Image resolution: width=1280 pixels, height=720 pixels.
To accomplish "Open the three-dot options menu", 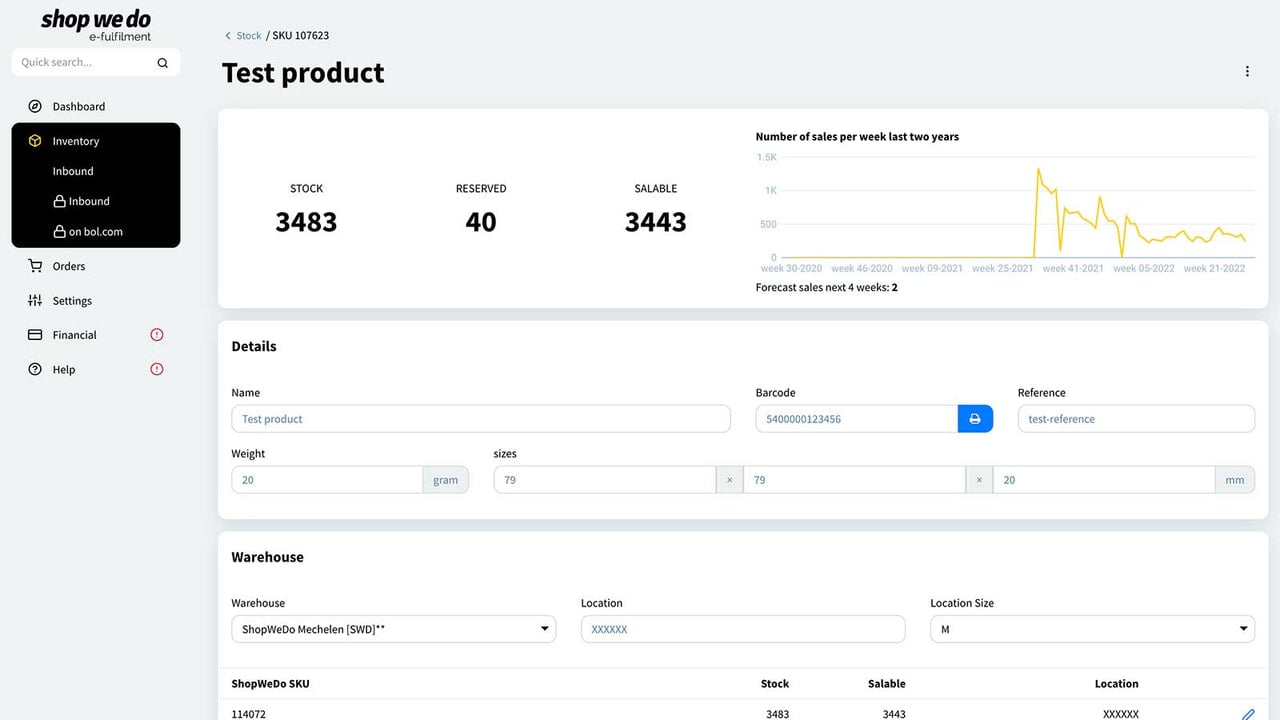I will coord(1247,71).
